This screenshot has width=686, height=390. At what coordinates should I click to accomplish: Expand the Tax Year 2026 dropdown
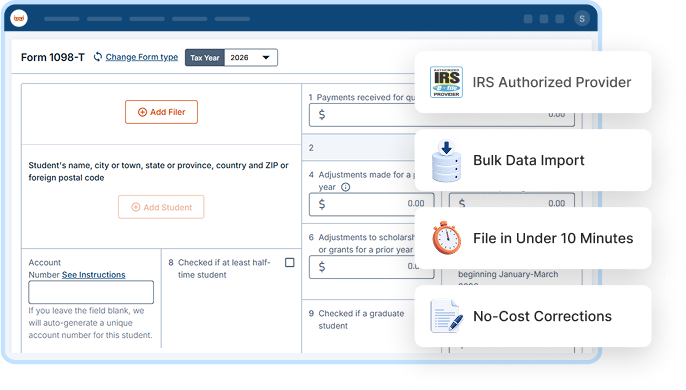click(251, 57)
